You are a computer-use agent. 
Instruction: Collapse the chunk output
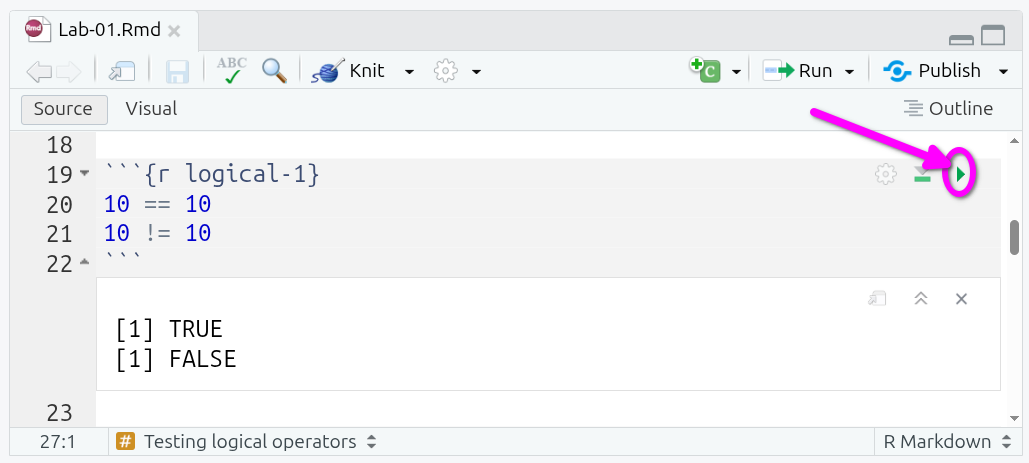921,299
